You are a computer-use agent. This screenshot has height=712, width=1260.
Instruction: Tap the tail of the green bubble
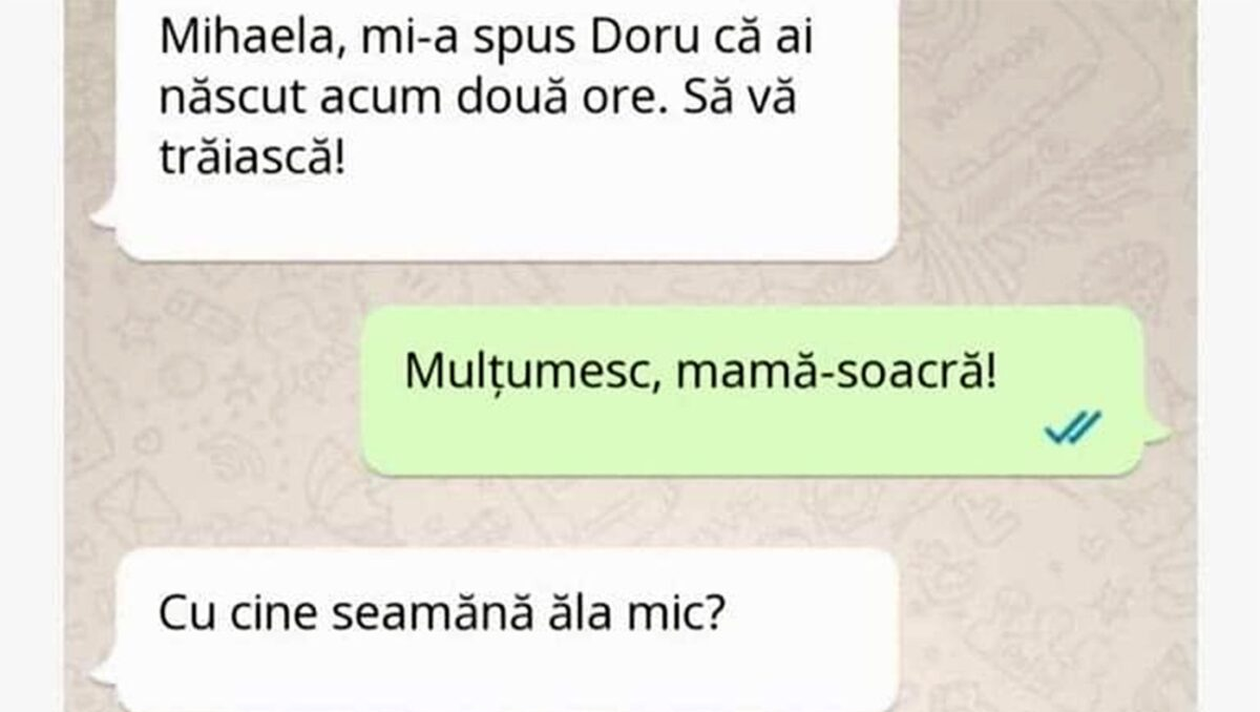(1157, 432)
